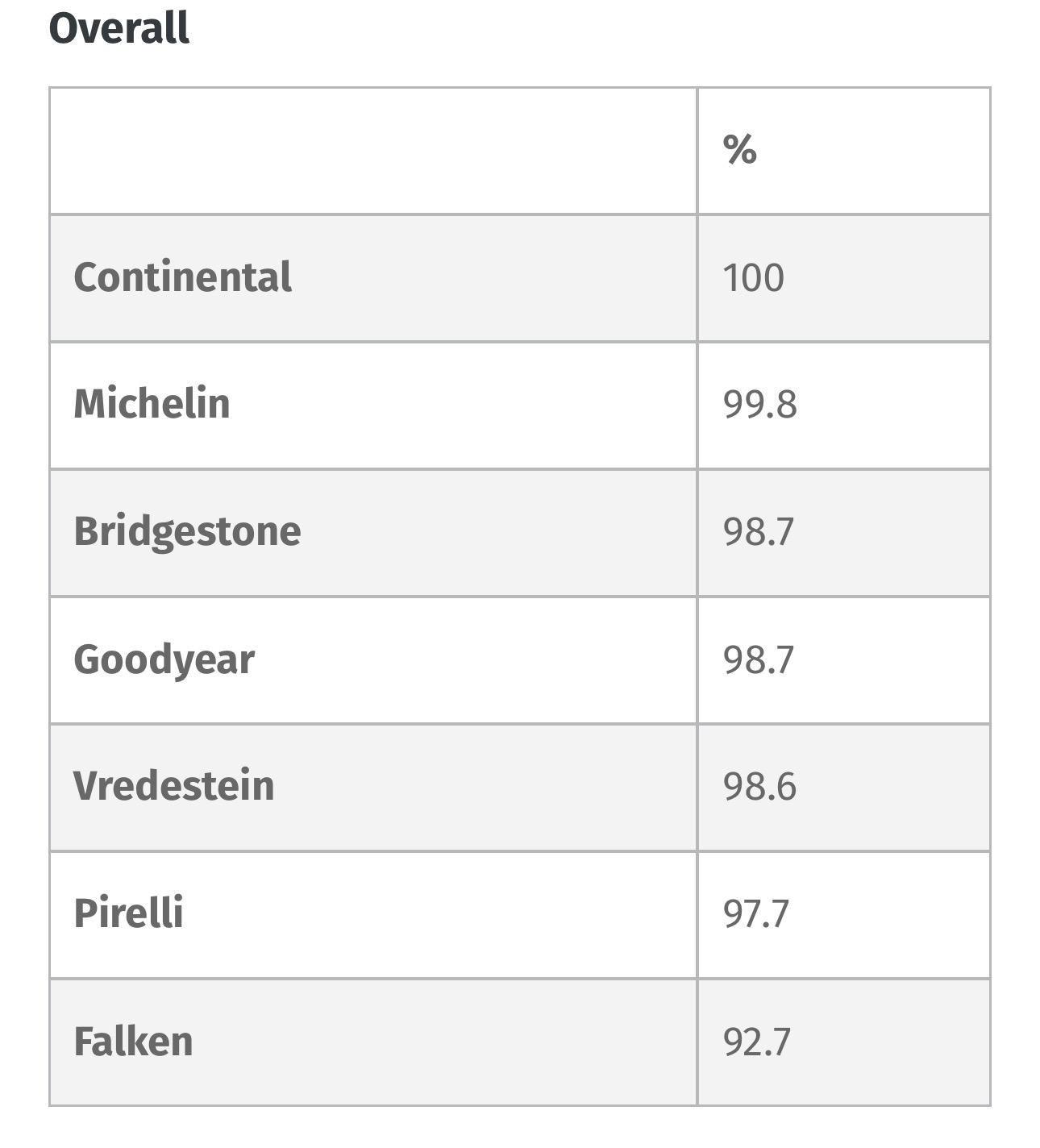1040x1148 pixels.
Task: Select the Vredestein brand name
Action: point(173,786)
